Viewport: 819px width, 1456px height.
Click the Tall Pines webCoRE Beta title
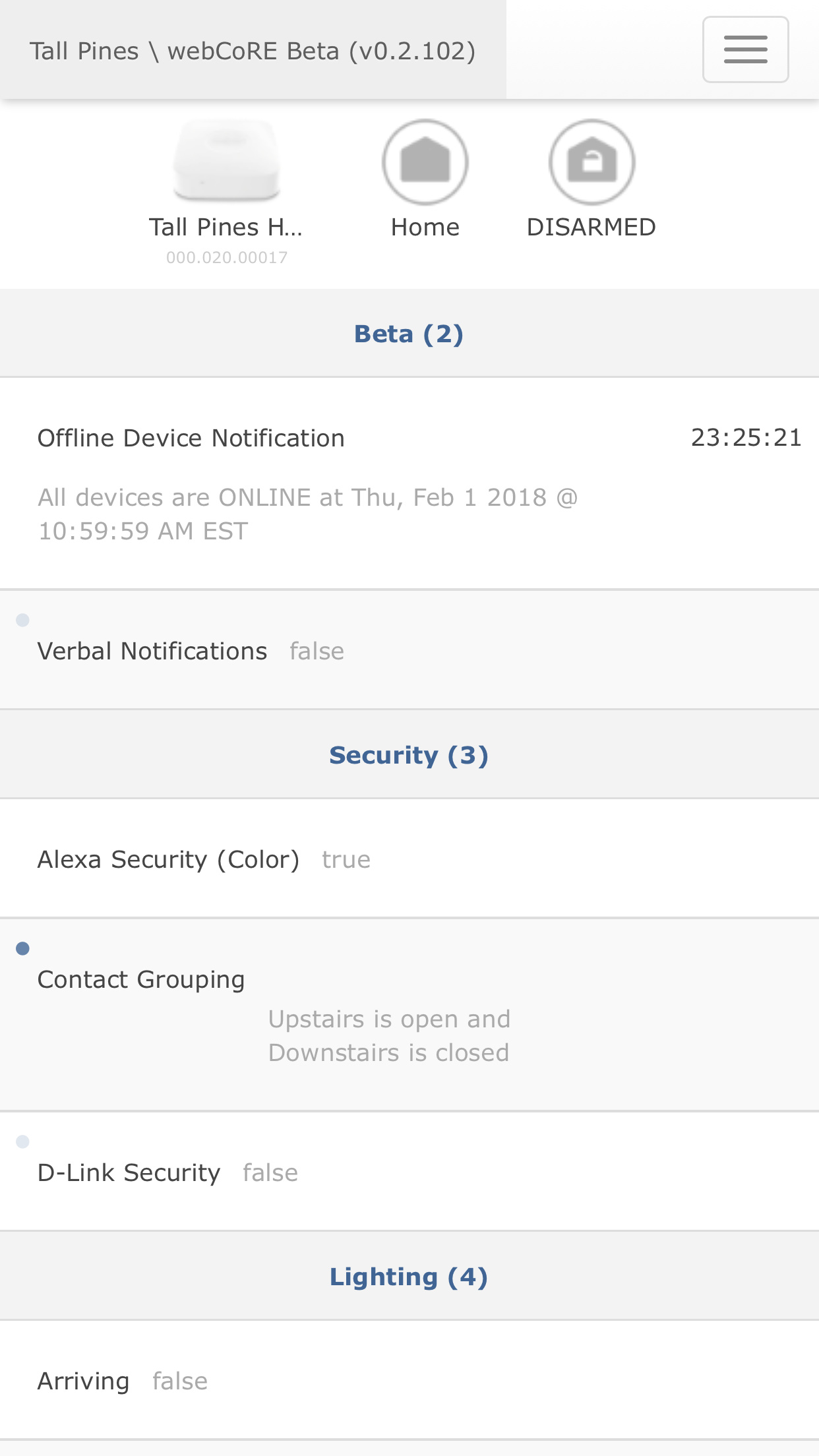click(253, 51)
